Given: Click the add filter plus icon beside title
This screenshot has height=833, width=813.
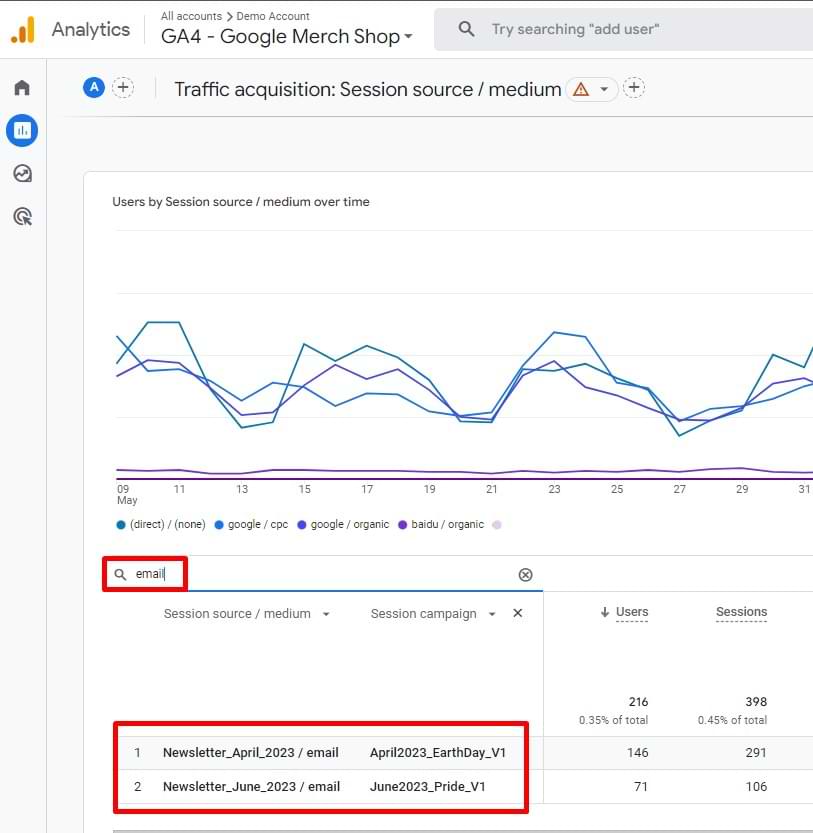Looking at the screenshot, I should coord(634,88).
